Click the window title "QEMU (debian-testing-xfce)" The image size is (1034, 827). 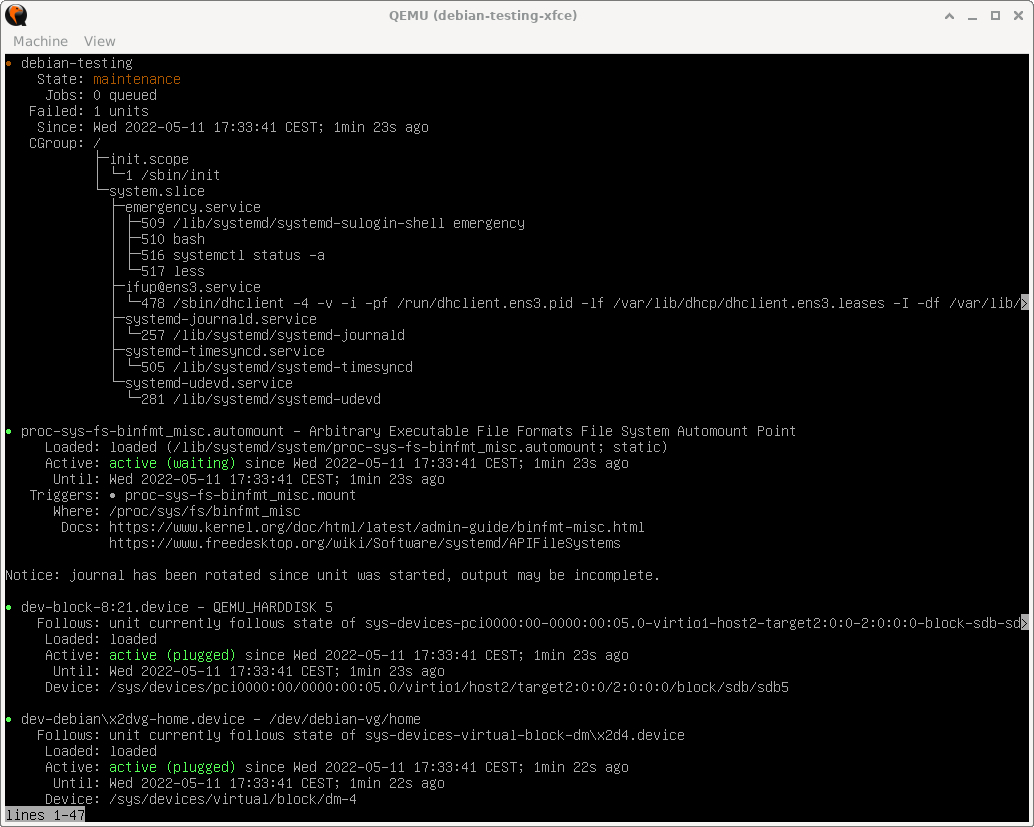[483, 15]
